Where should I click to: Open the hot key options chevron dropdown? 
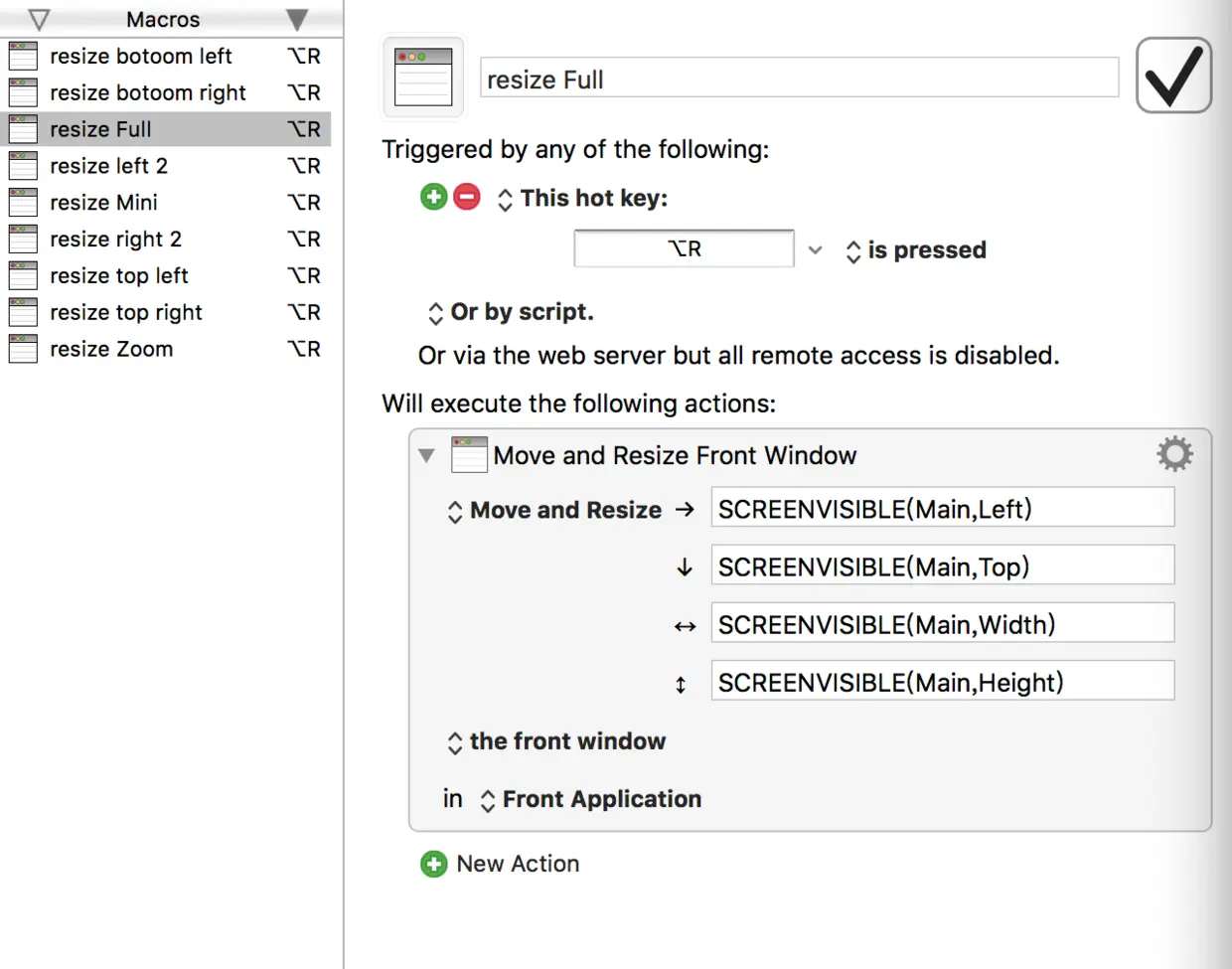click(816, 250)
